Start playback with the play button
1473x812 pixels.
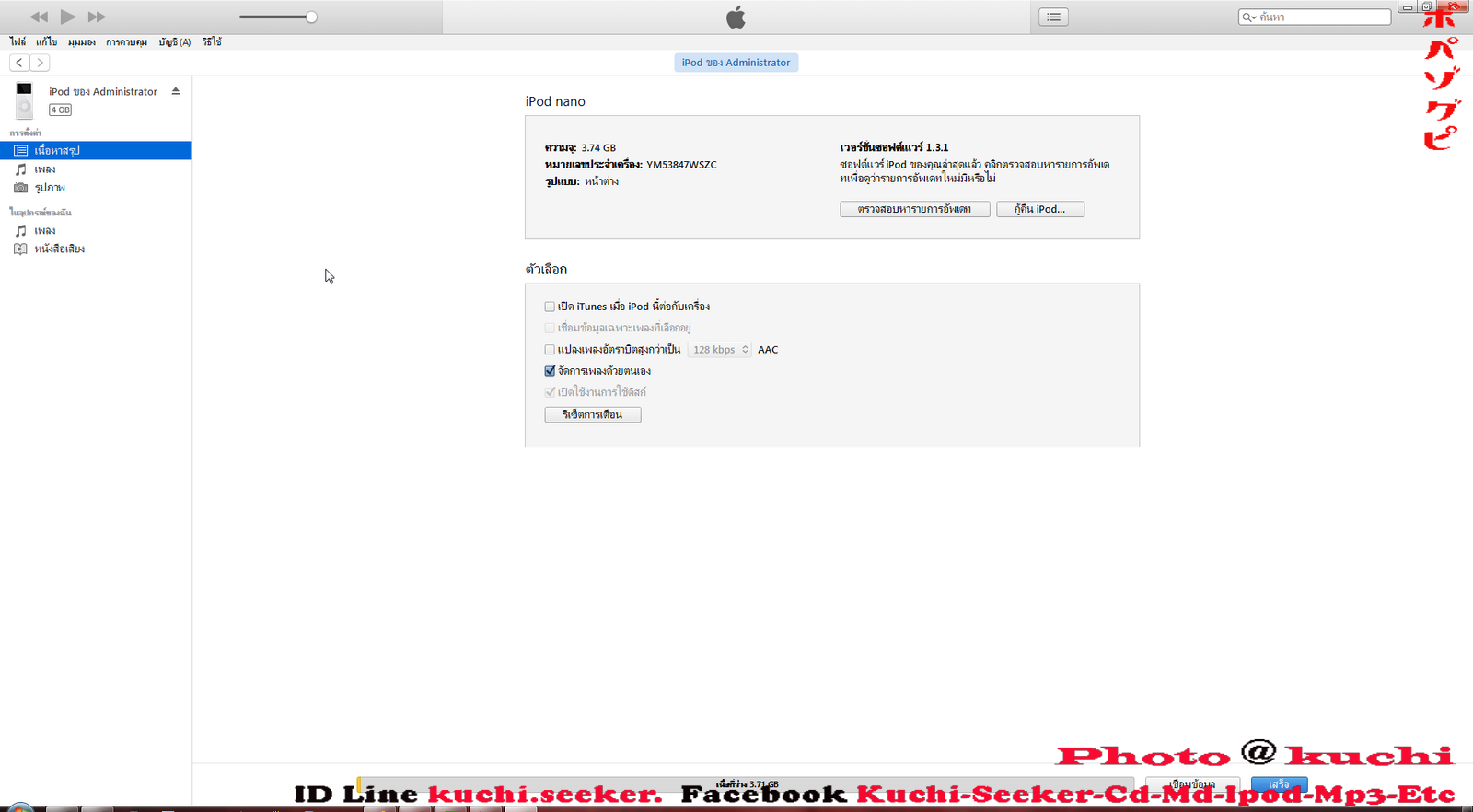tap(68, 17)
